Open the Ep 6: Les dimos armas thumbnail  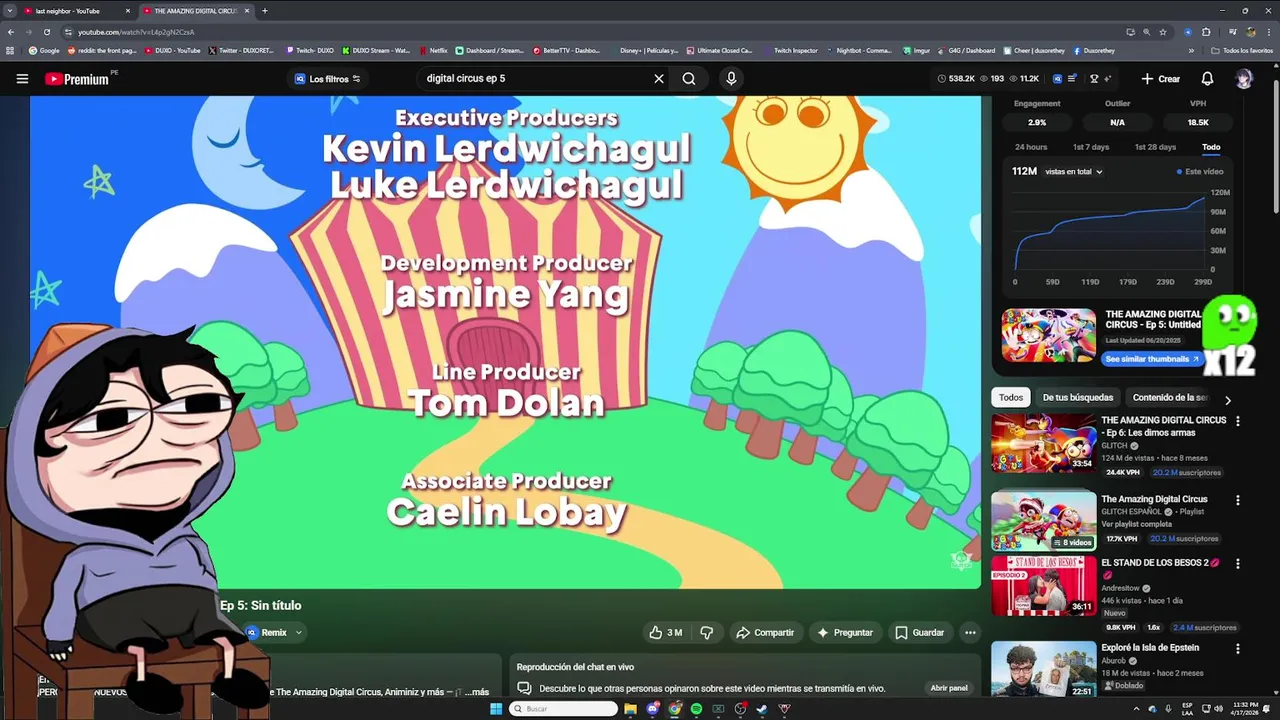tap(1043, 443)
